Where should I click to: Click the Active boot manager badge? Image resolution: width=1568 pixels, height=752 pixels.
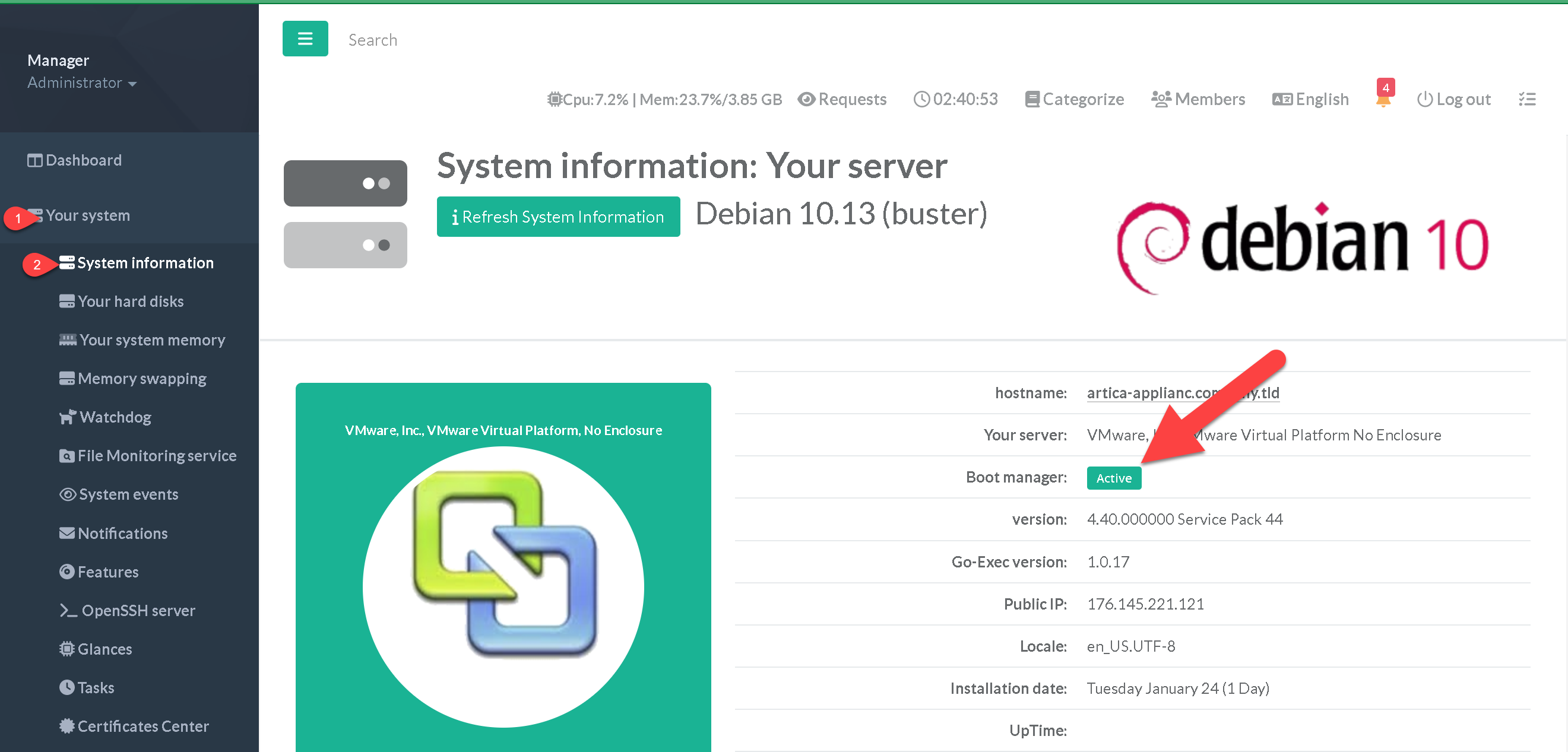(x=1113, y=478)
